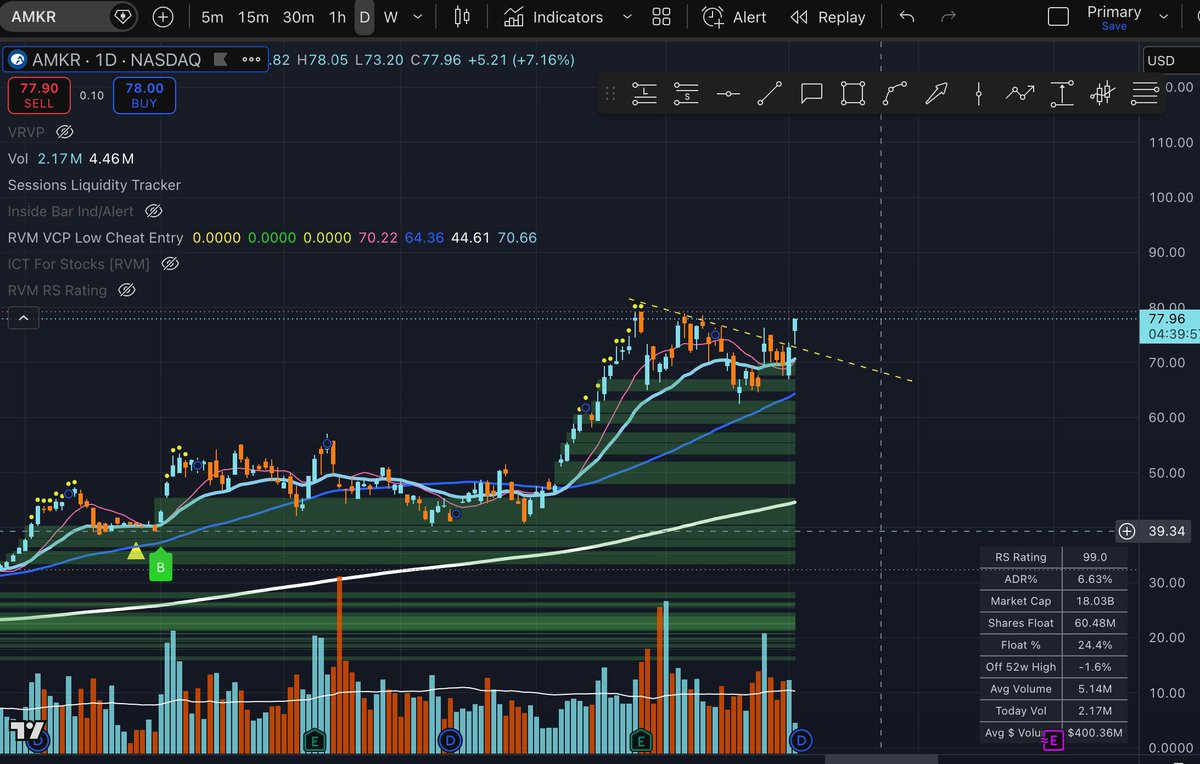Open indicator templates grid icon

pos(661,17)
